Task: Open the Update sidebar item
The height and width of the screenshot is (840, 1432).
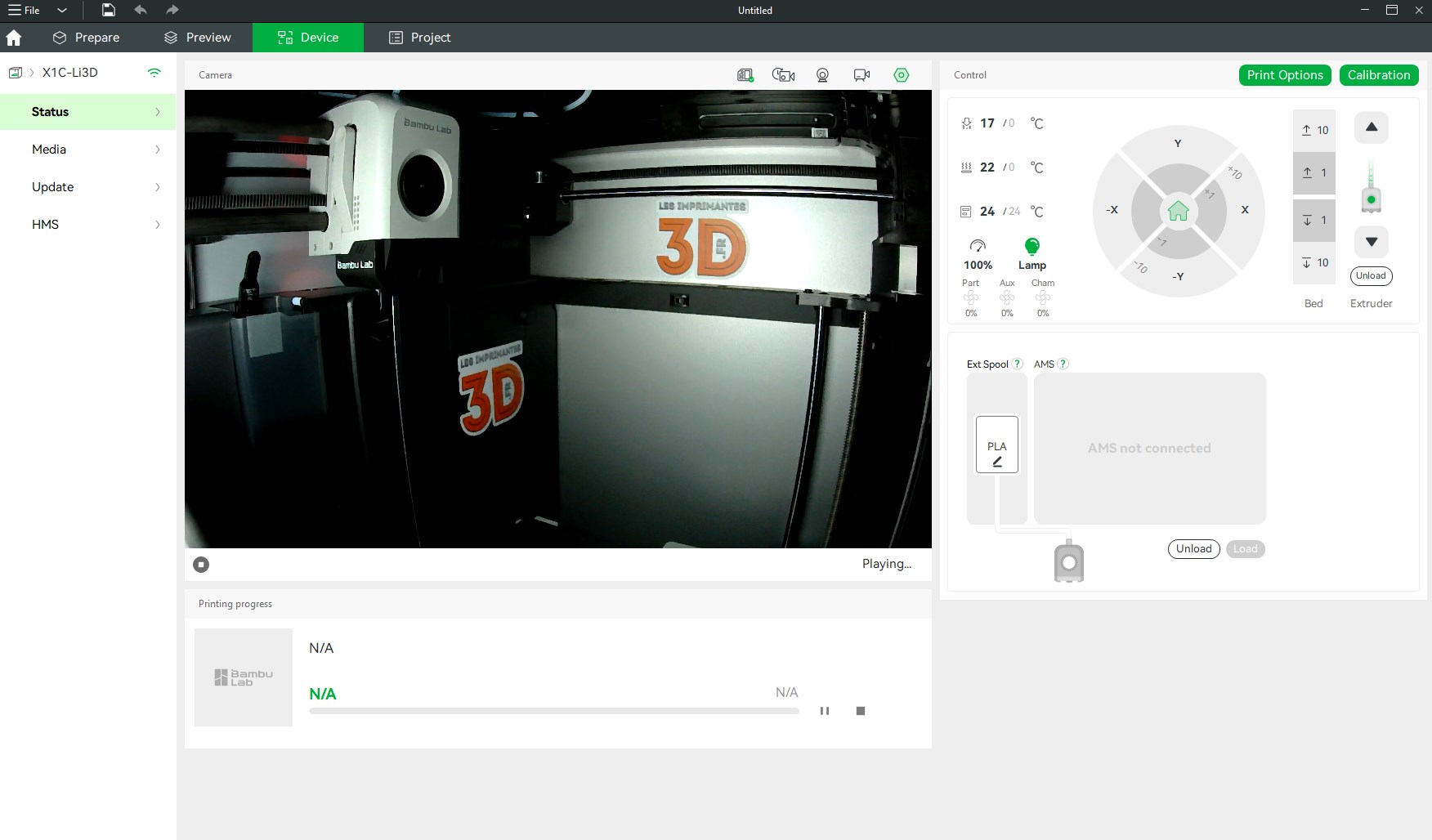Action: pyautogui.click(x=88, y=187)
